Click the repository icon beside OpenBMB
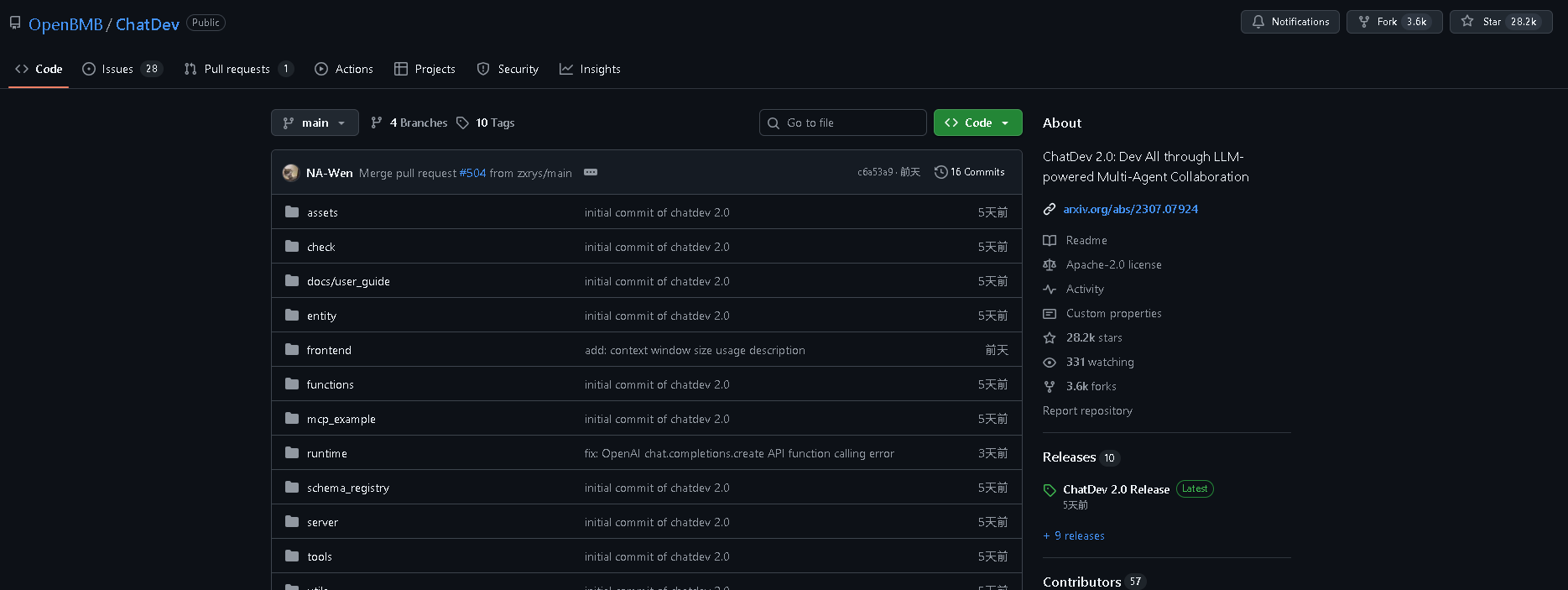This screenshot has height=590, width=1568. 15,23
